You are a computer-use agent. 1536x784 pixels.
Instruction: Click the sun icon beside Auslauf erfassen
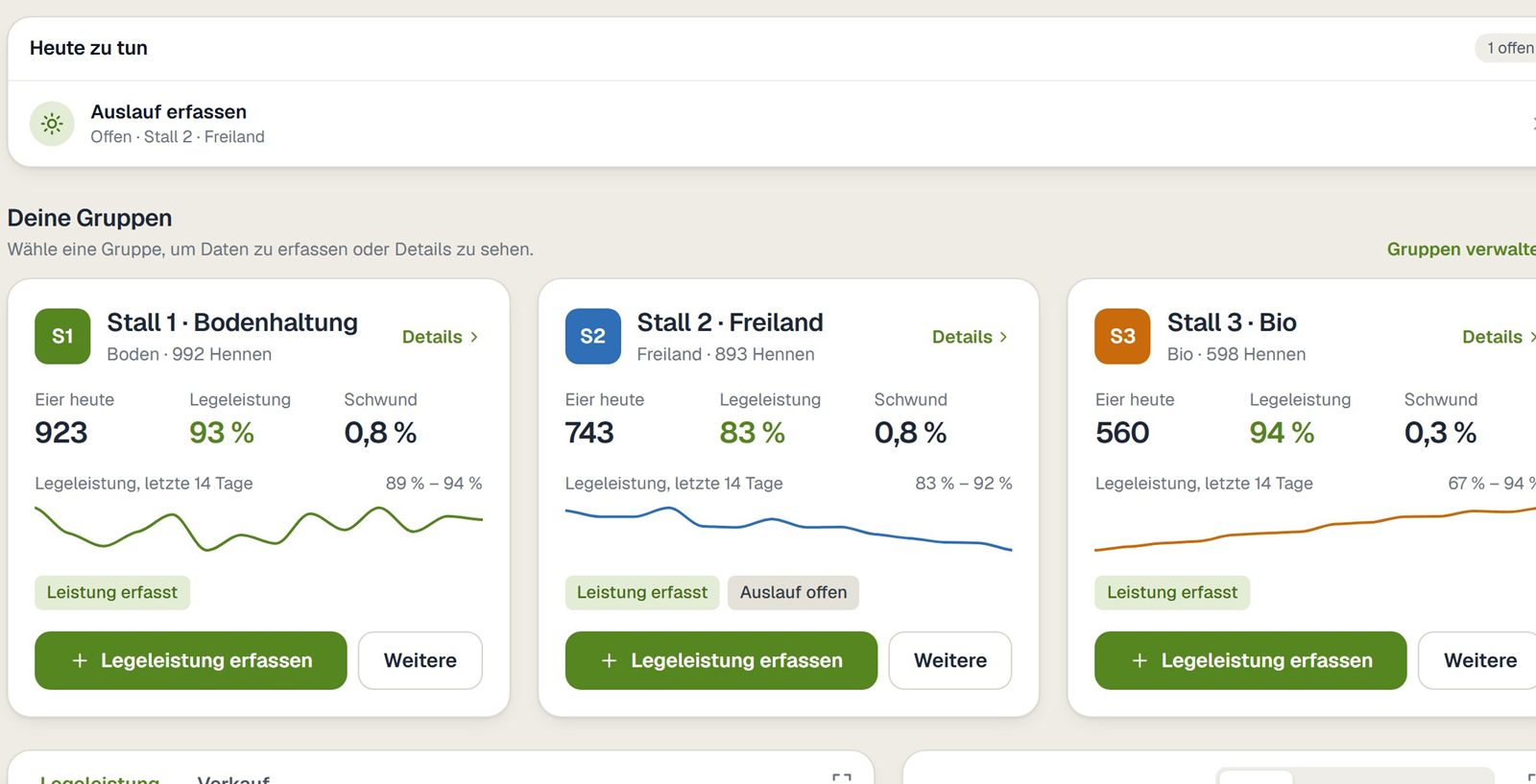pos(52,124)
